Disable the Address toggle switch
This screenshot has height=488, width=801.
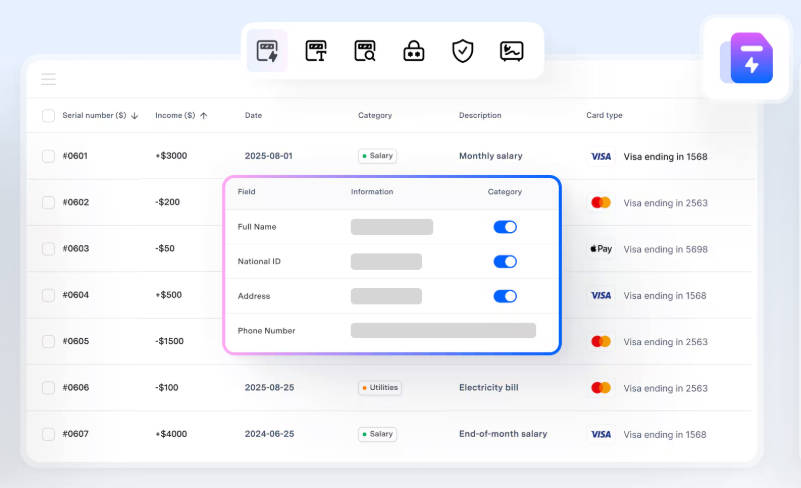505,296
